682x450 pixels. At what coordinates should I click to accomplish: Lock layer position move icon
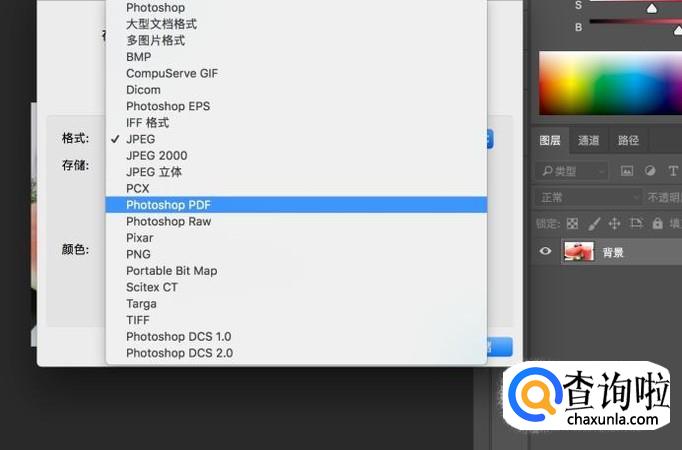pyautogui.click(x=614, y=223)
